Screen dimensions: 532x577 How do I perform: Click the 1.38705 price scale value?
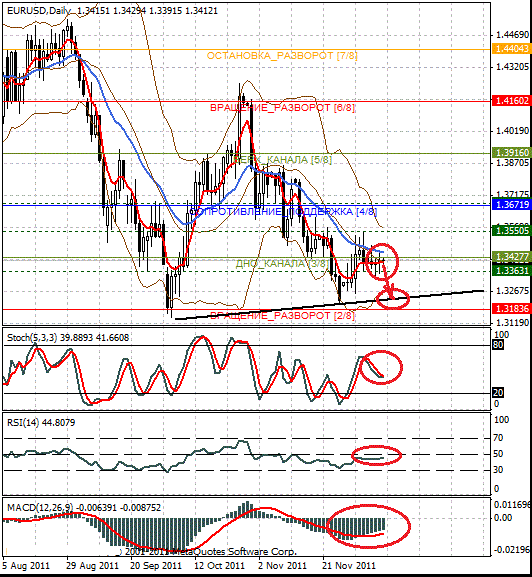(513, 162)
